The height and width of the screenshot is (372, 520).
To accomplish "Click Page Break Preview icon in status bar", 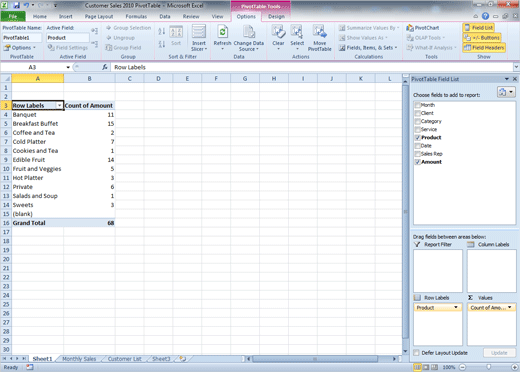I will (x=434, y=367).
